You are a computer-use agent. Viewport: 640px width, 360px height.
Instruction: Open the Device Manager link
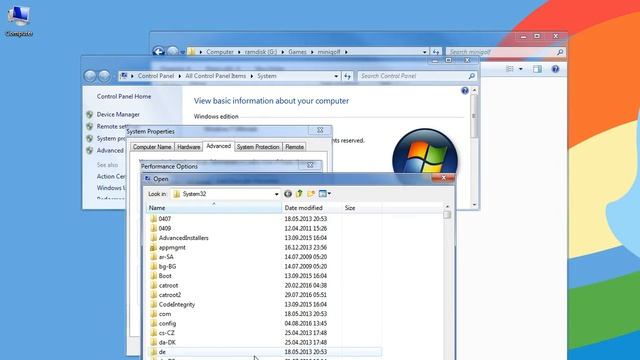[118, 115]
